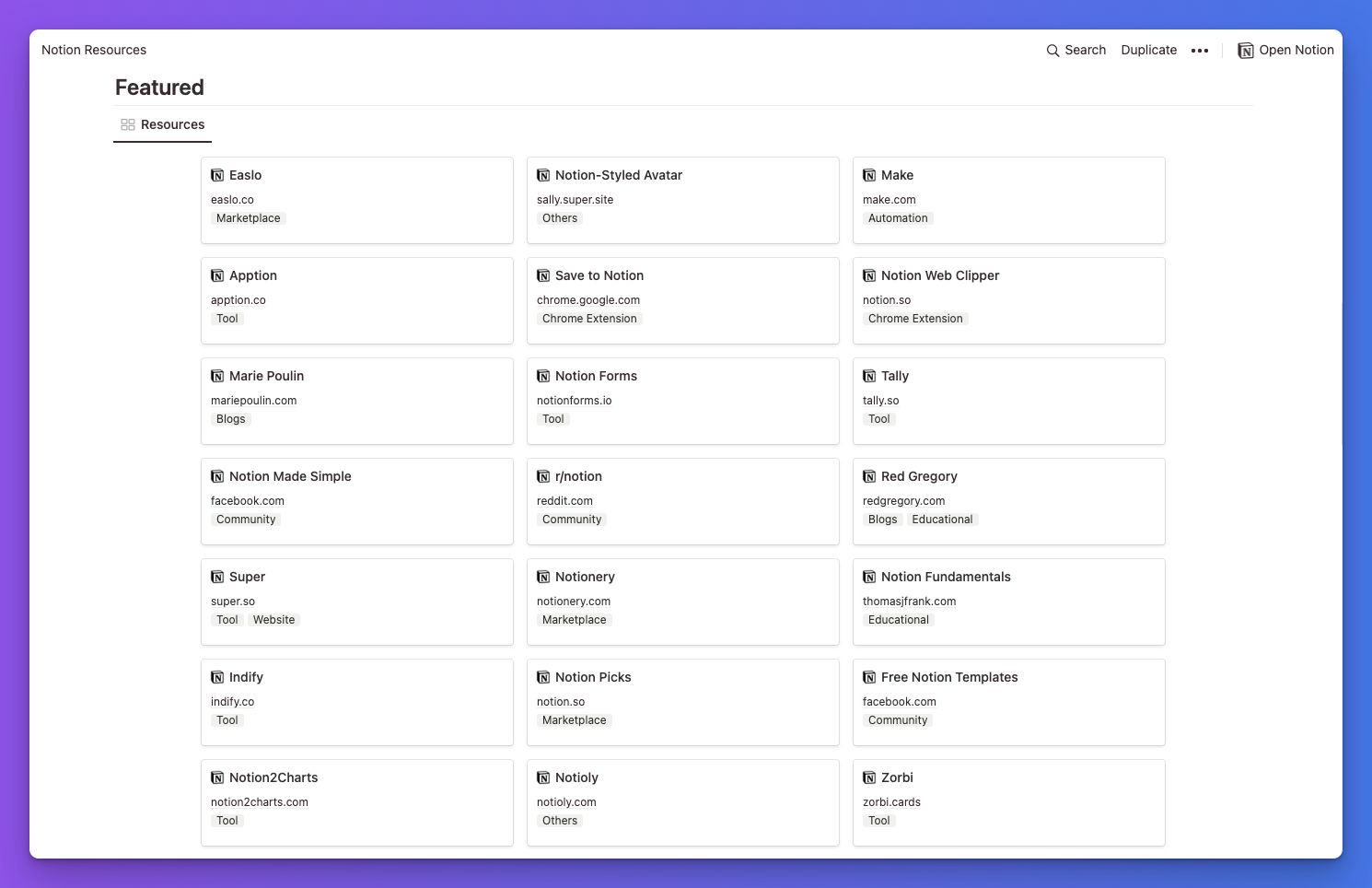Click the page icon on the Easlo card

point(217,175)
